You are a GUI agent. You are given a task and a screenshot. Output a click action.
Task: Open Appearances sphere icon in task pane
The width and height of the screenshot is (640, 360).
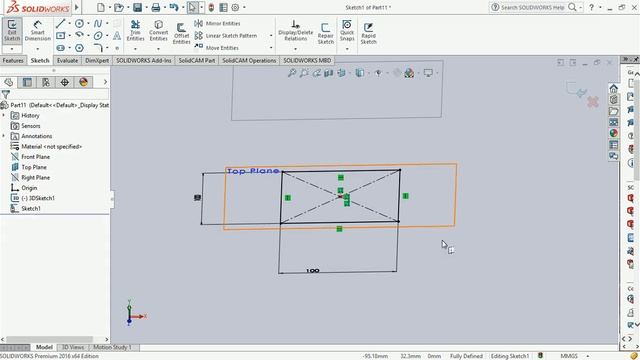point(613,133)
